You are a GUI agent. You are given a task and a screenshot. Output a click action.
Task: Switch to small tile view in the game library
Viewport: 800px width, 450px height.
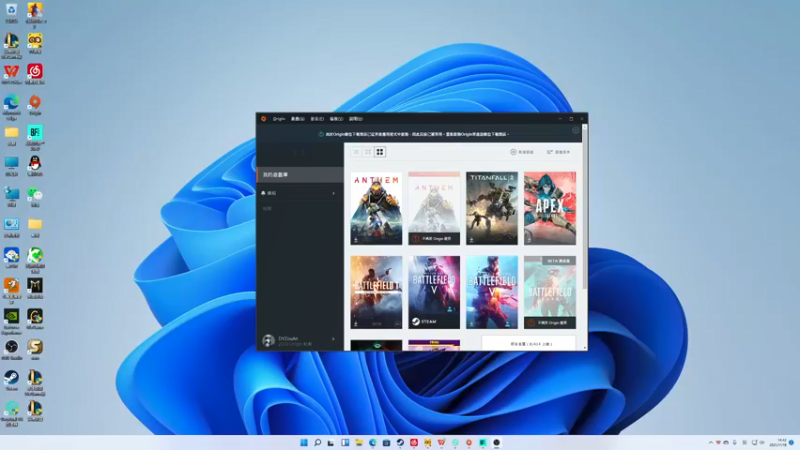click(356, 152)
